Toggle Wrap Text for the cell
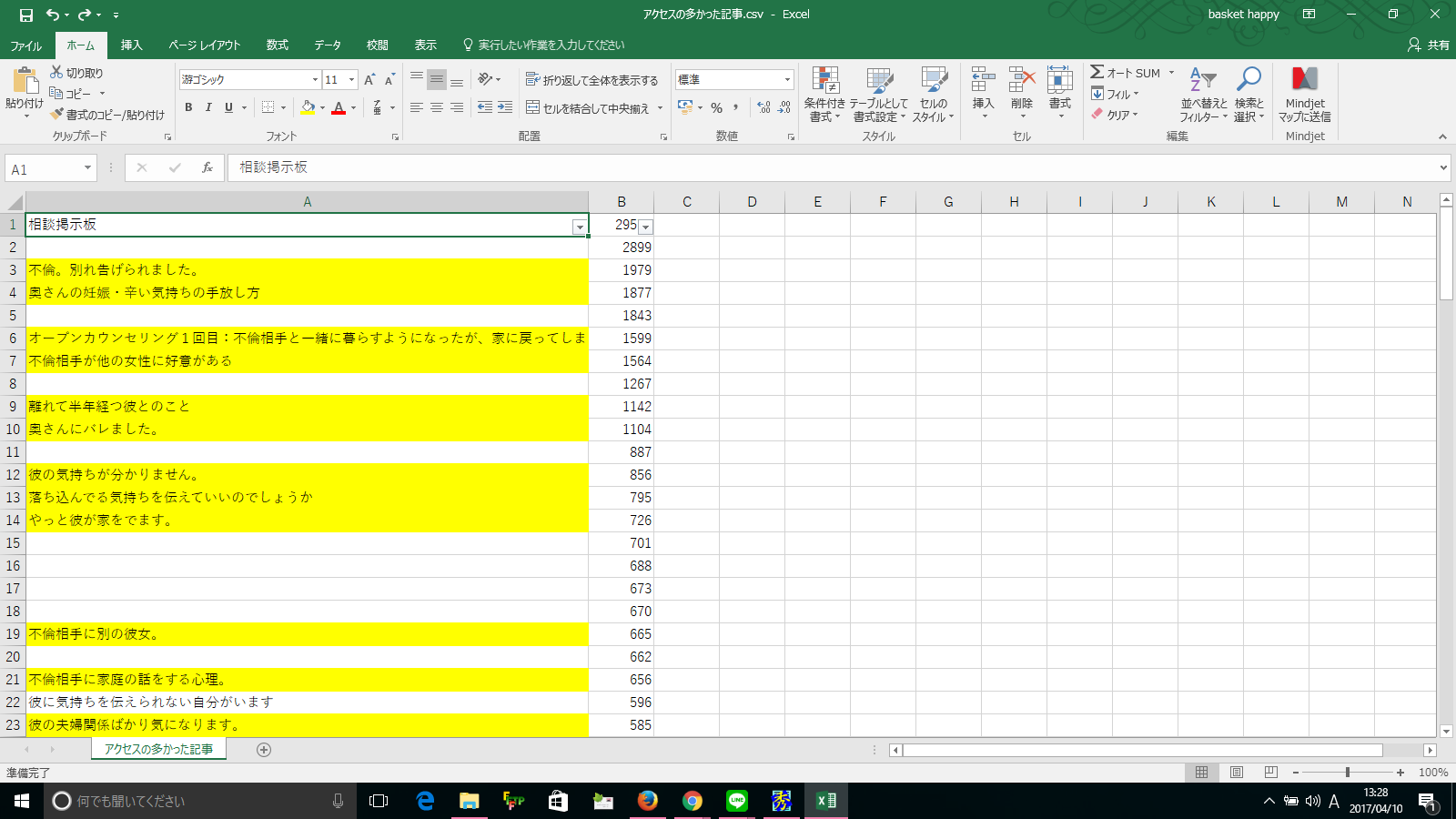Image resolution: width=1456 pixels, height=819 pixels. [x=533, y=80]
